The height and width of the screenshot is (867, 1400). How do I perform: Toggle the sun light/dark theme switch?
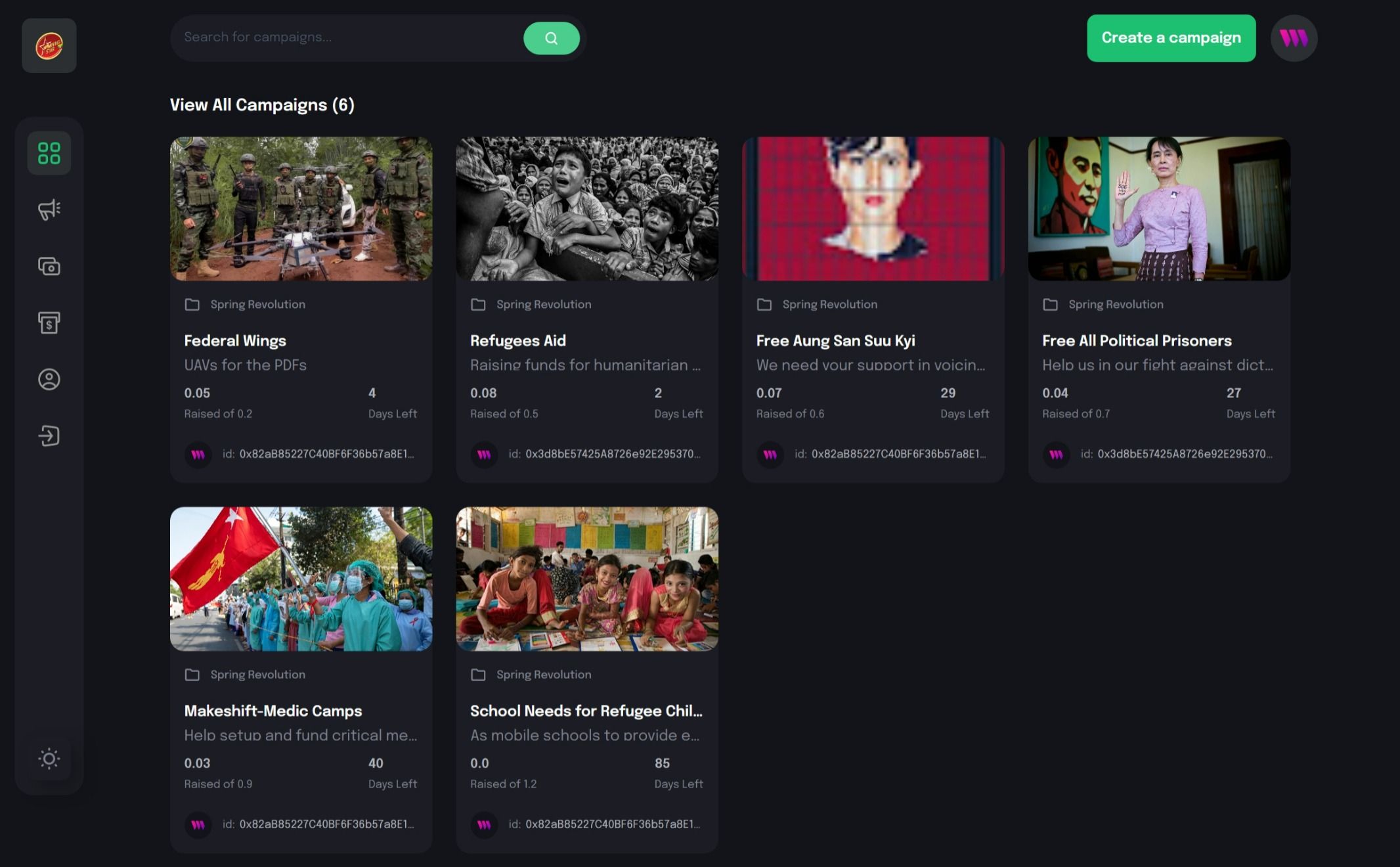tap(49, 759)
